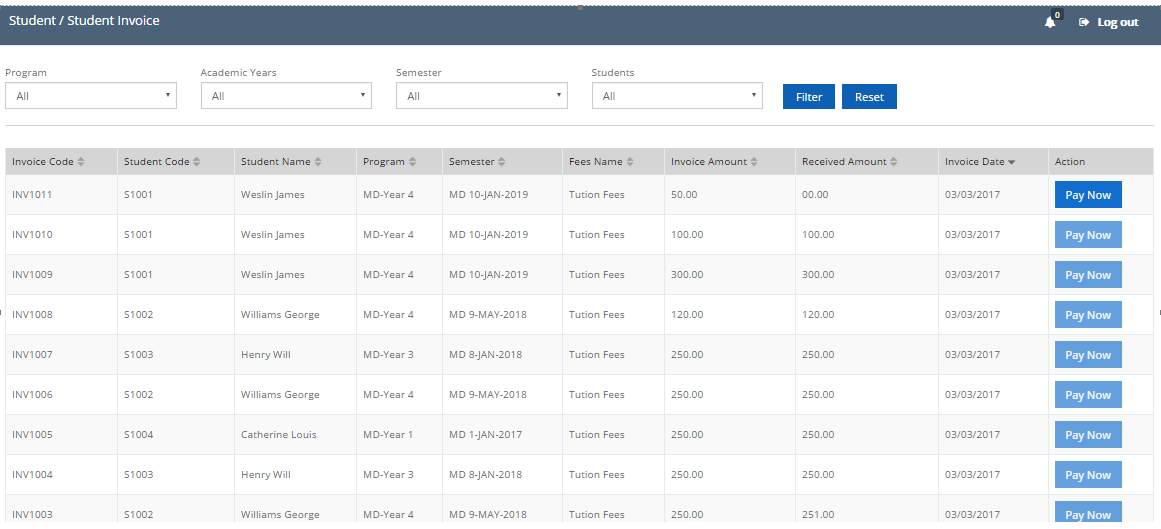Click MD-Year 3 in INV1004 row
The height and width of the screenshot is (529, 1161).
pyautogui.click(x=388, y=475)
